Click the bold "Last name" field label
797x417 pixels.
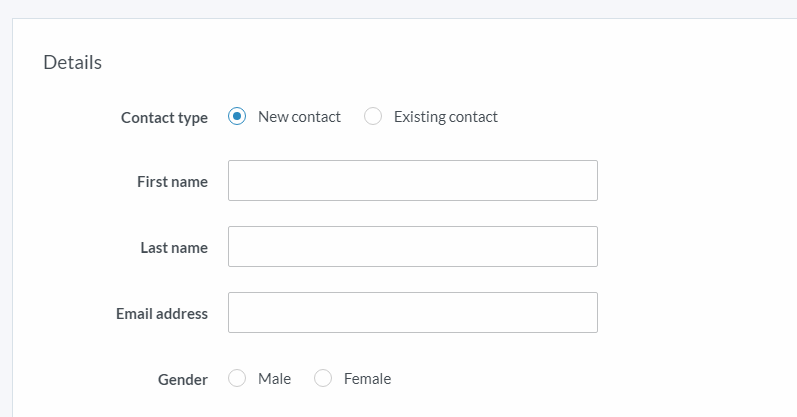(174, 248)
